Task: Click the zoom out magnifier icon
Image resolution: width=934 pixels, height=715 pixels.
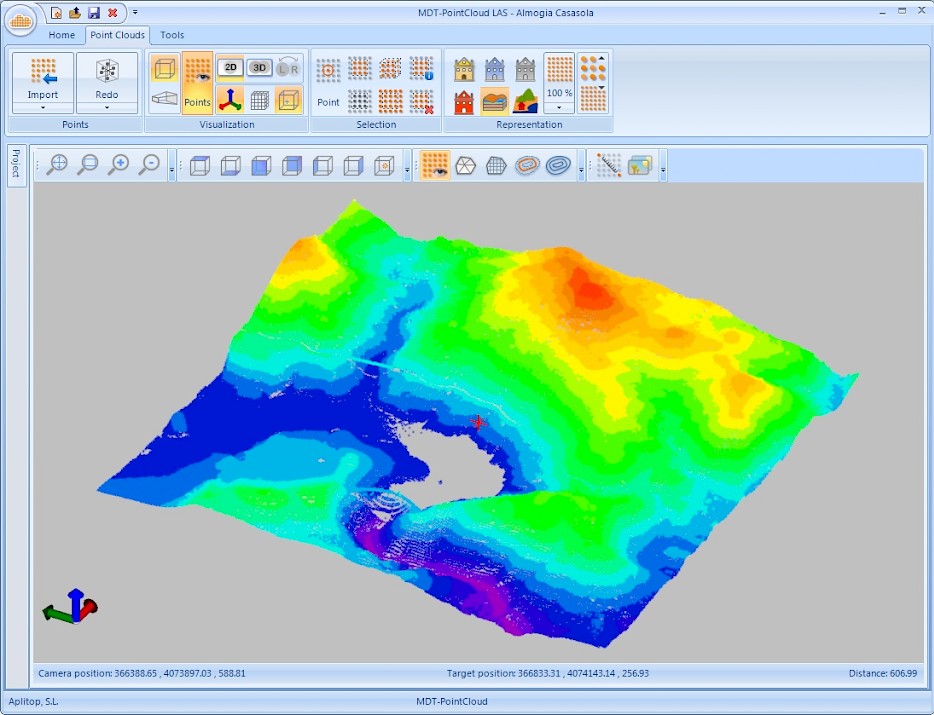Action: [x=149, y=165]
